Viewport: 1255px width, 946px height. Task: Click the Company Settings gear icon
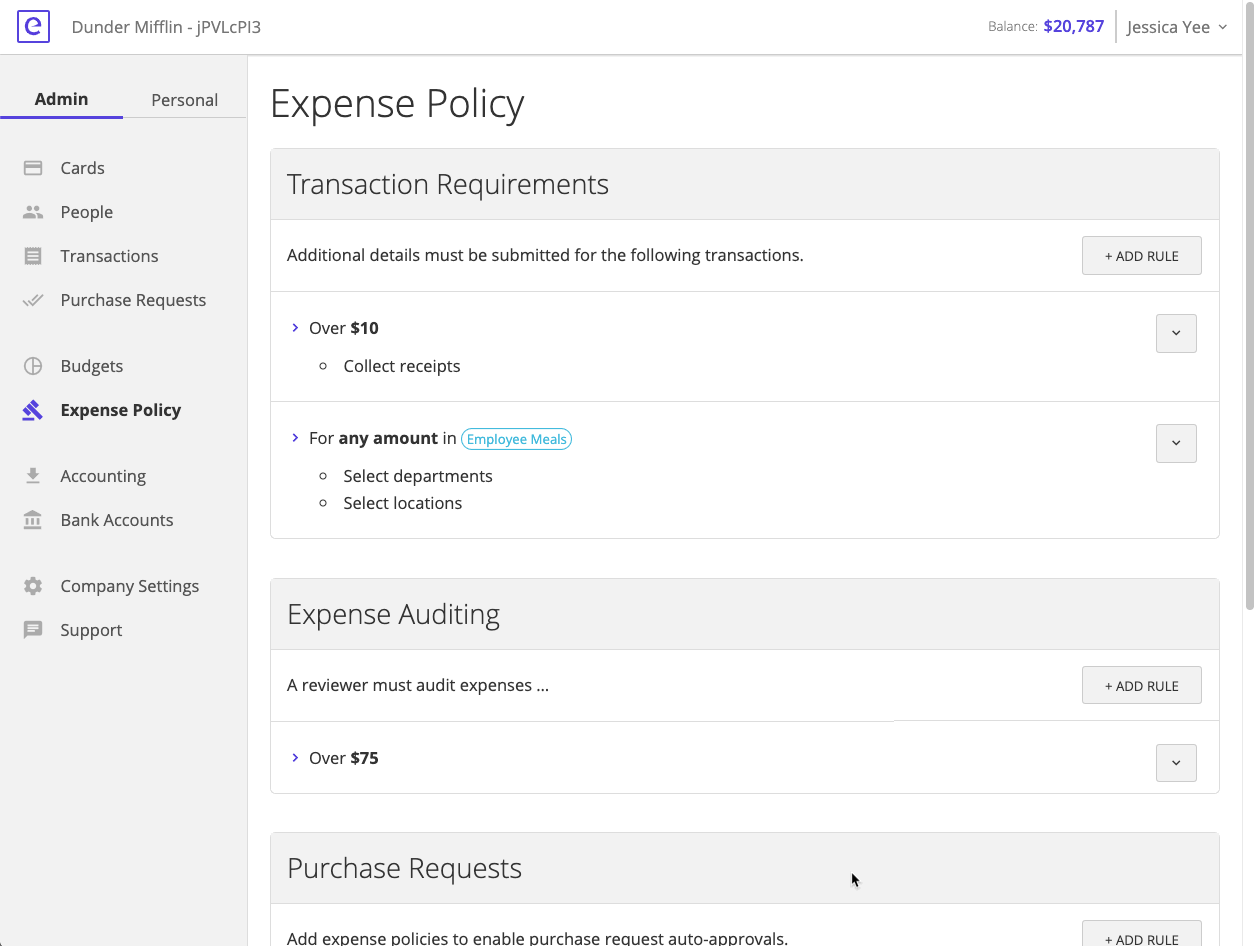pyautogui.click(x=33, y=586)
